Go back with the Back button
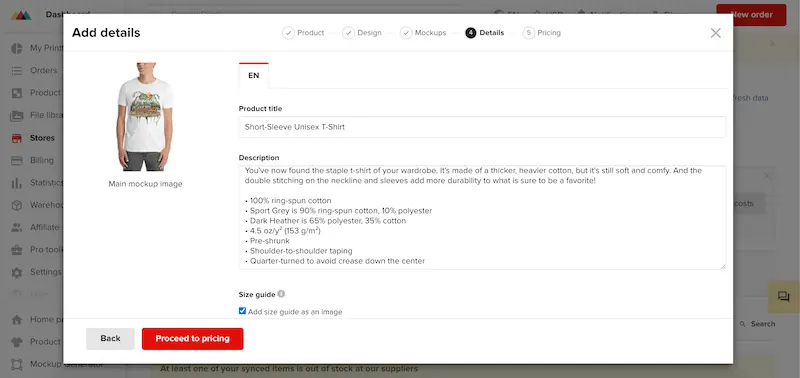The width and height of the screenshot is (800, 378). pos(110,339)
